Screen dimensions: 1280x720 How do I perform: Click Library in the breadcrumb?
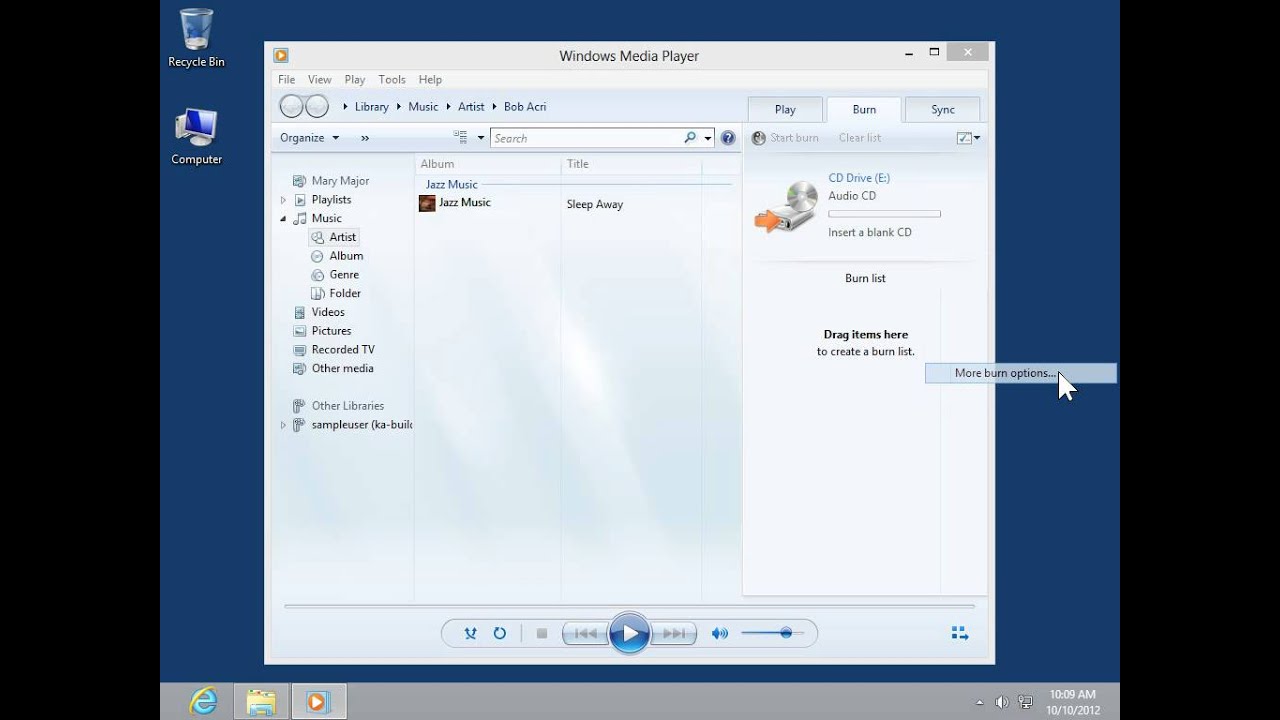(372, 107)
